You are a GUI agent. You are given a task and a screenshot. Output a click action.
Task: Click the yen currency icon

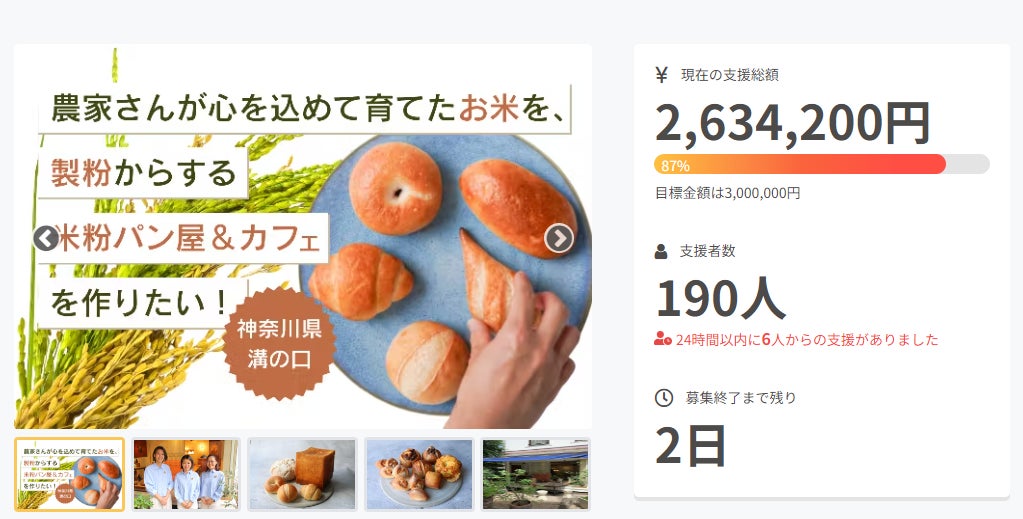662,75
